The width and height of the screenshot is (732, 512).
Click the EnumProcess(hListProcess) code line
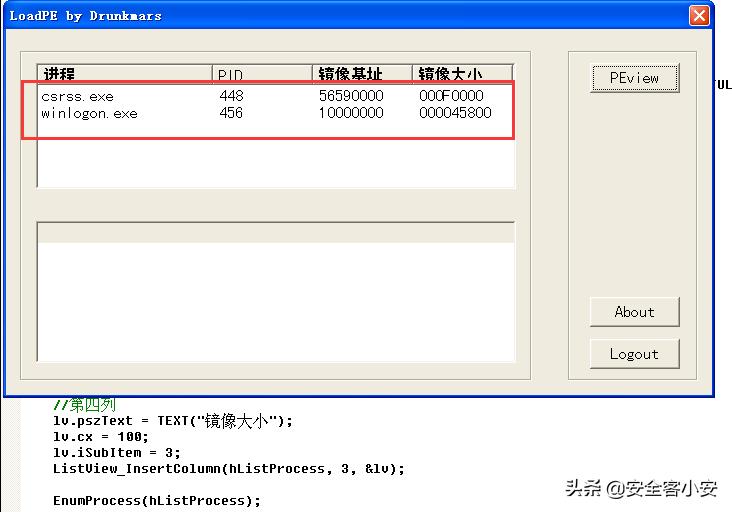(157, 500)
